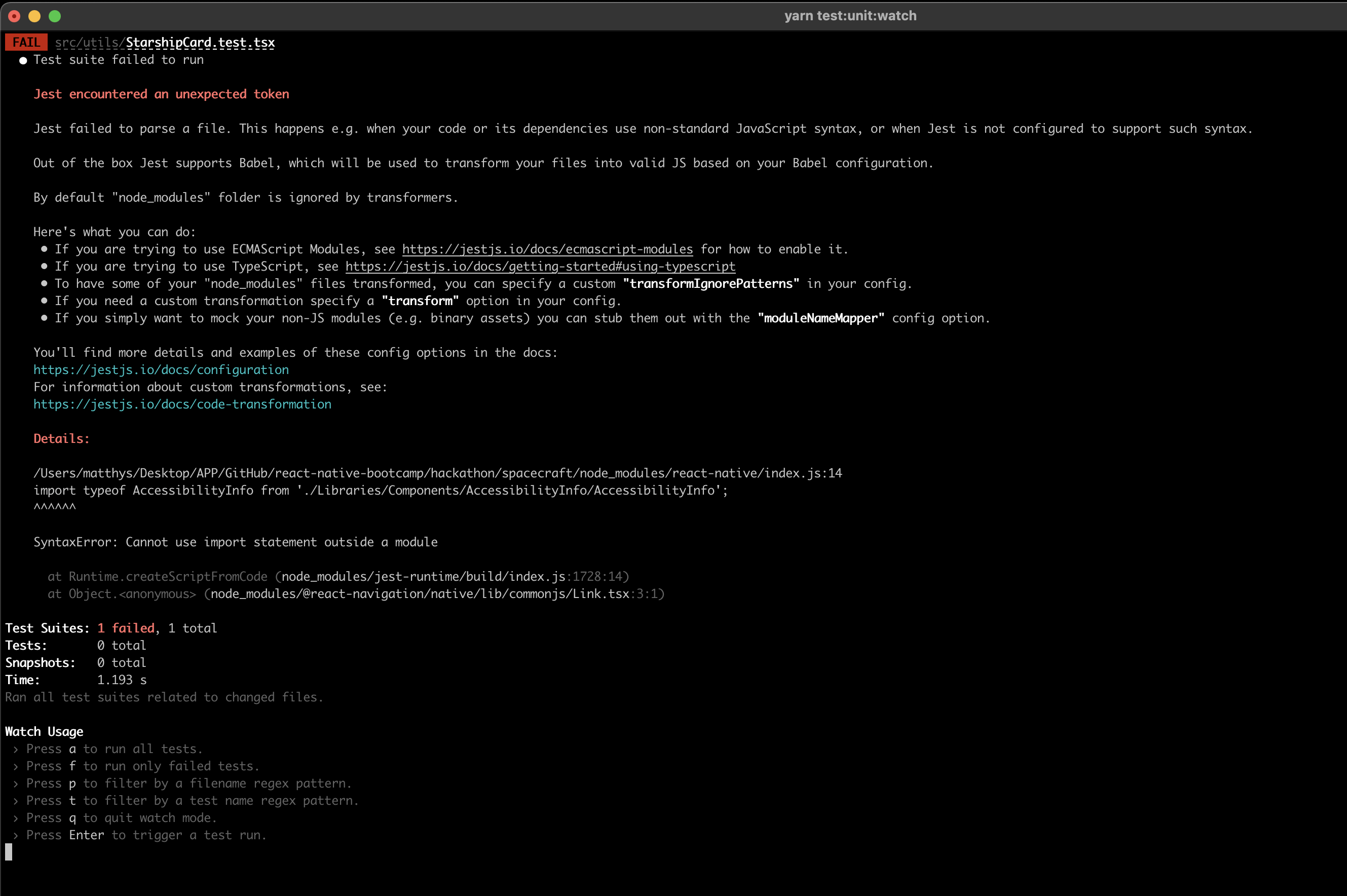Click the '1 failed' test suites count
Screen dimensions: 1347x896
point(126,628)
